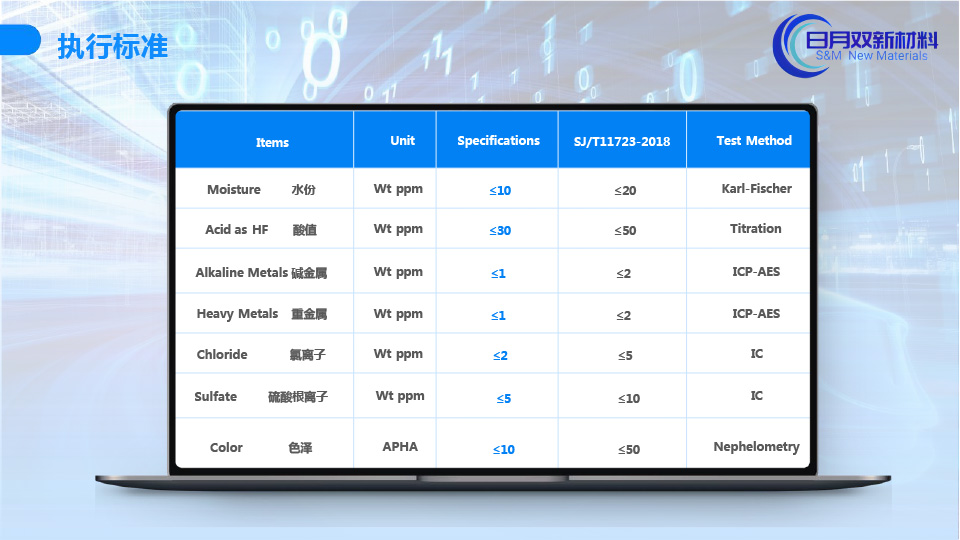Click the Test Method column header
This screenshot has width=960, height=540.
click(754, 140)
